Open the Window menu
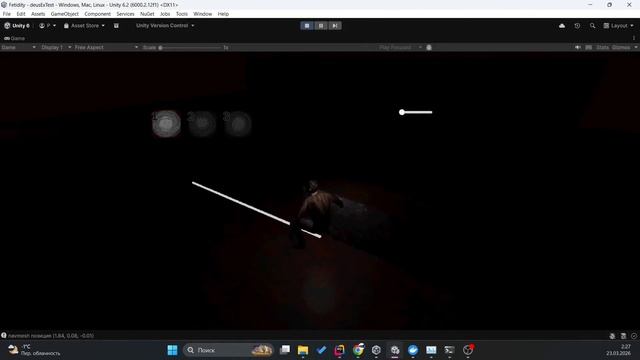640x360 pixels. tap(202, 14)
